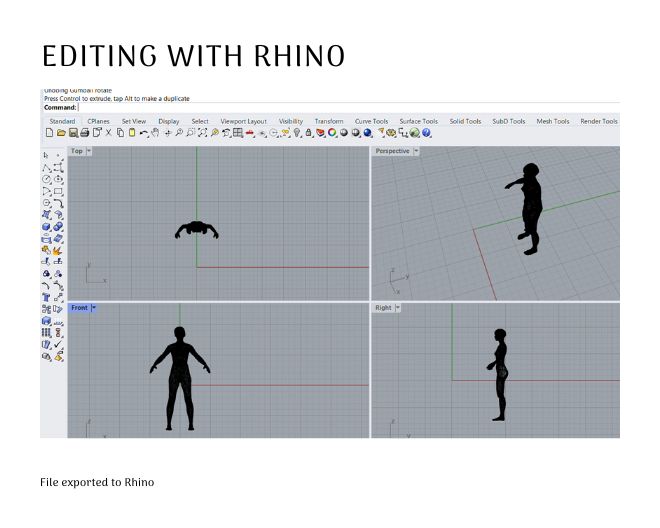Open the Set View tab
660x528 pixels.
(x=134, y=121)
